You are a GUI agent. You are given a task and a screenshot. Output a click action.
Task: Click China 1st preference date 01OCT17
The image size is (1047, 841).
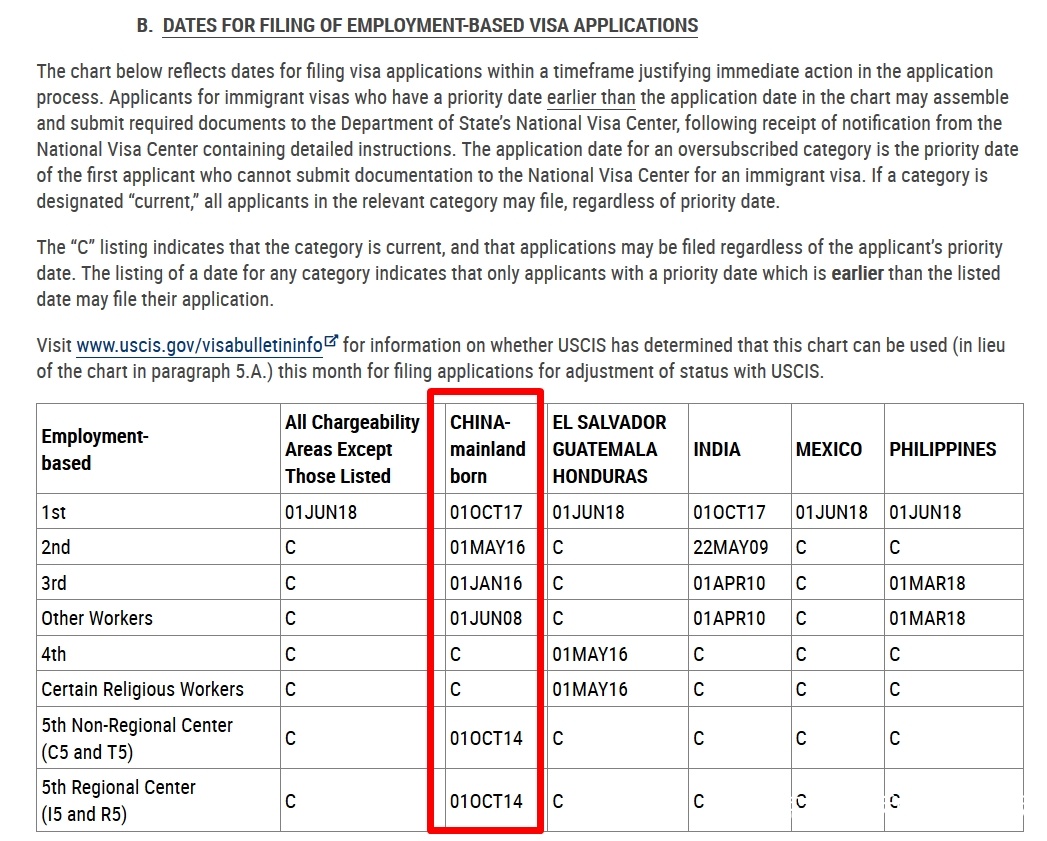[x=486, y=512]
